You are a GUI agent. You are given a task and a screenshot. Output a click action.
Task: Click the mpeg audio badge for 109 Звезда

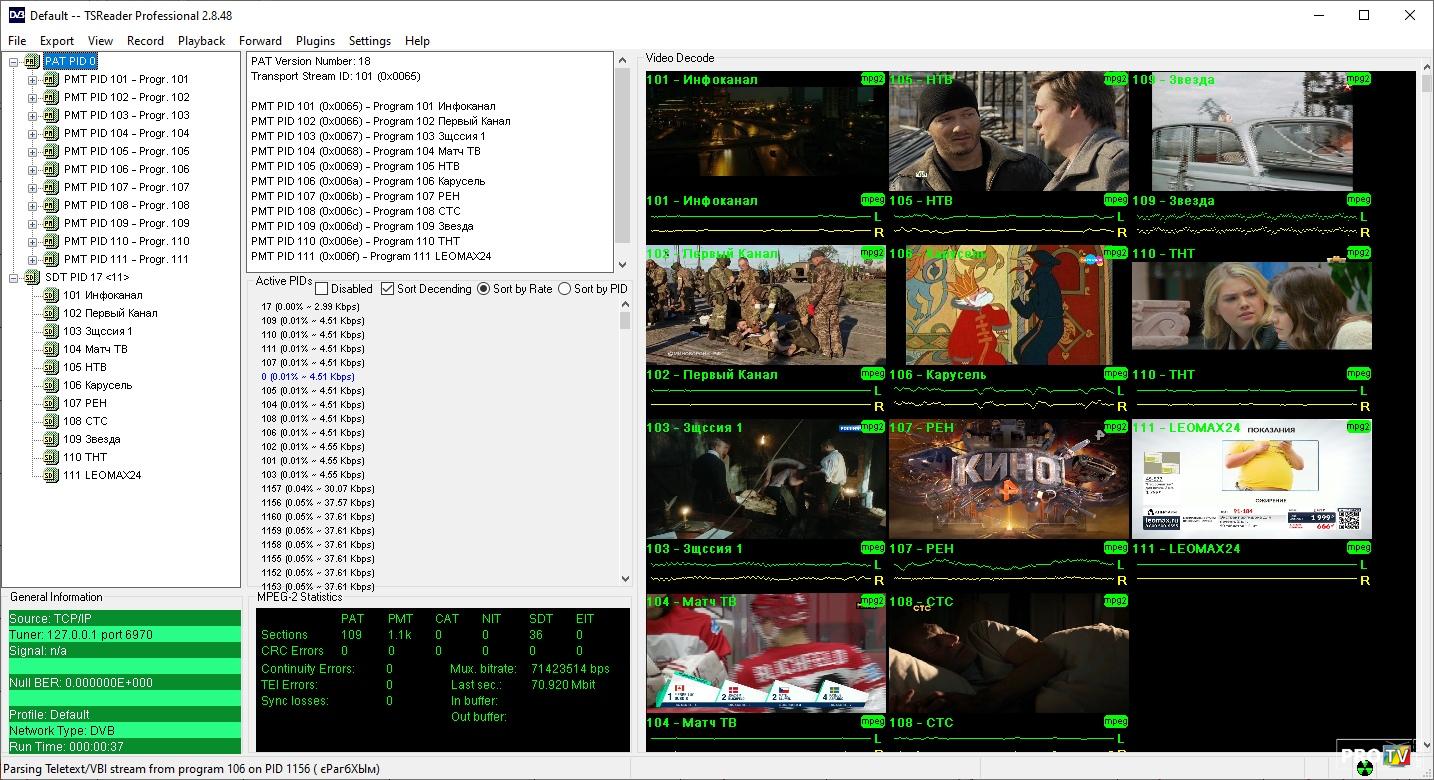1358,200
